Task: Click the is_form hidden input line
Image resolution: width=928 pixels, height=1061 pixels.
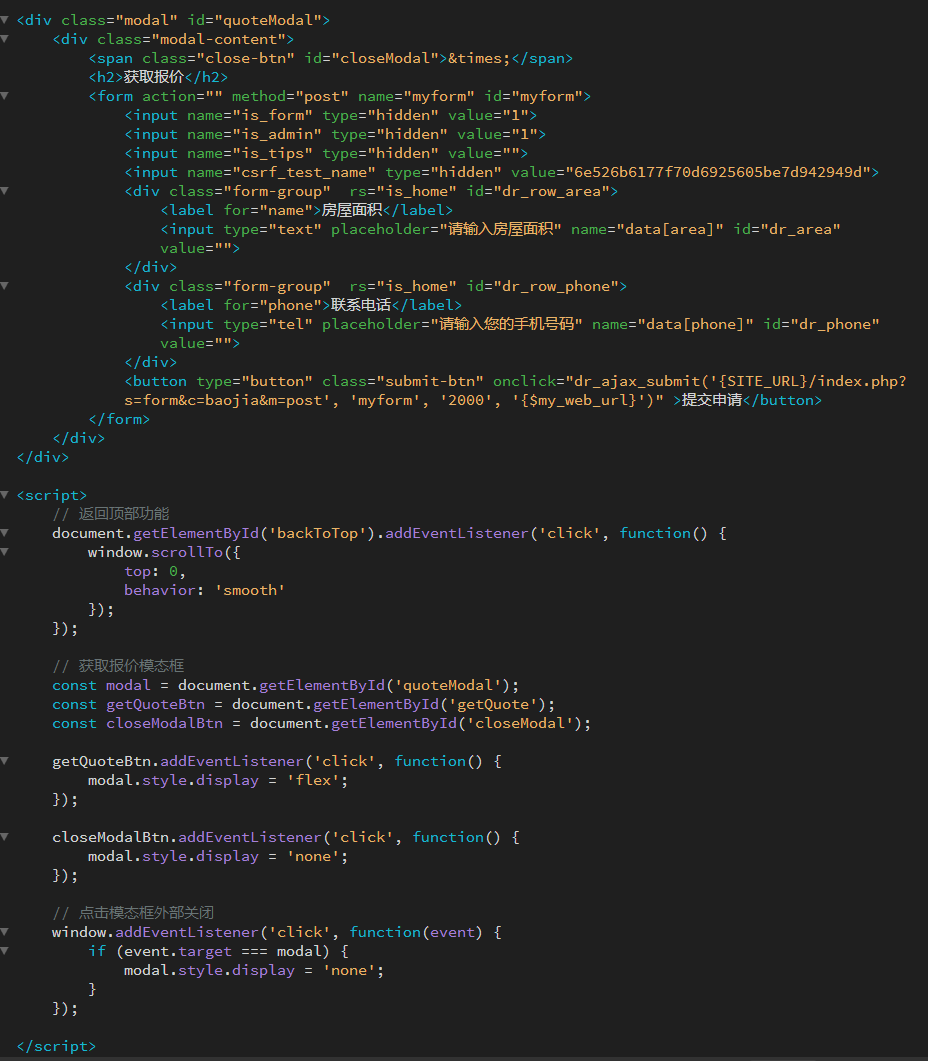Action: [331, 116]
